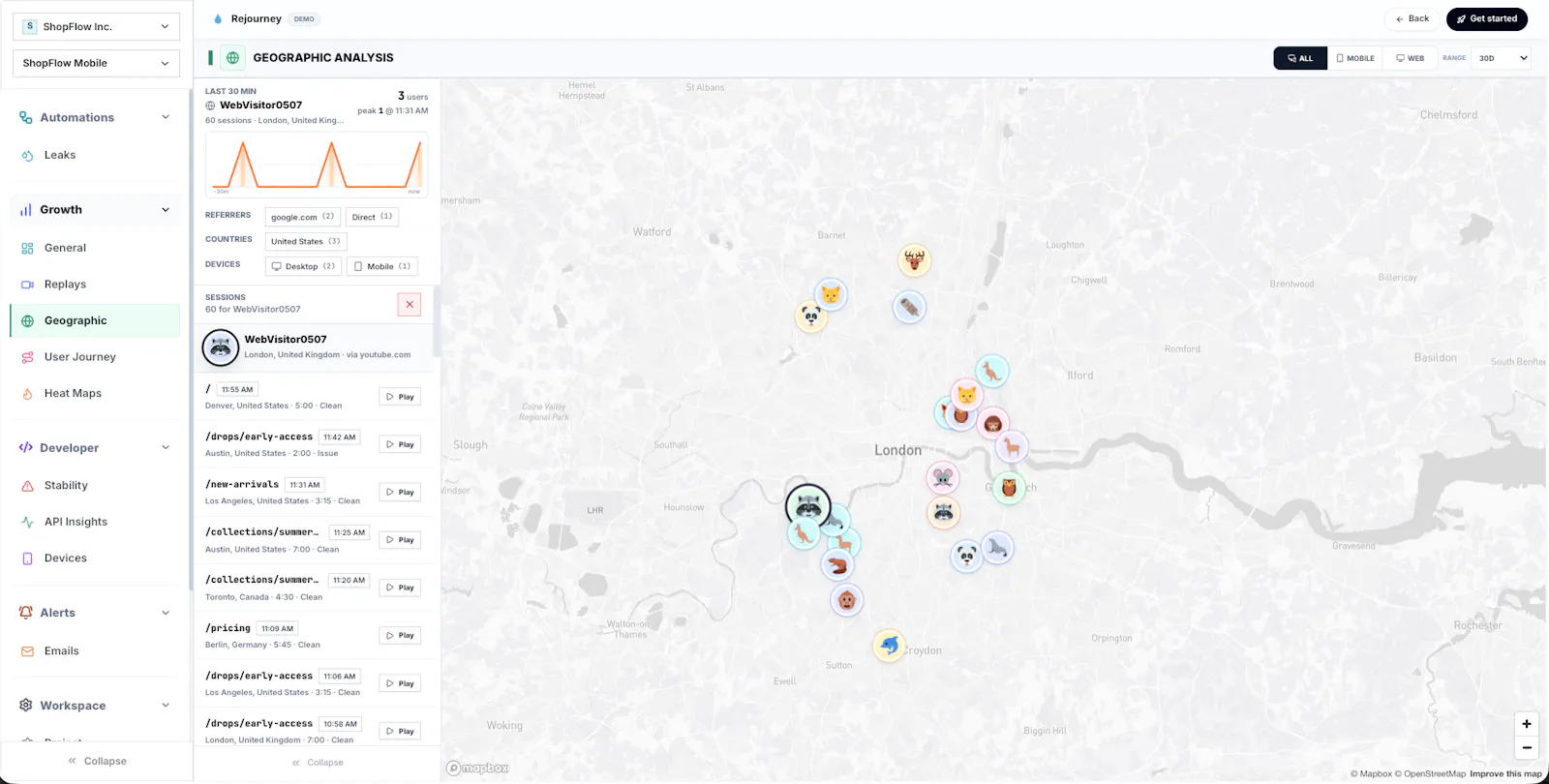The width and height of the screenshot is (1549, 784).
Task: Click the Rejourney water drop logo
Action: pyautogui.click(x=218, y=18)
